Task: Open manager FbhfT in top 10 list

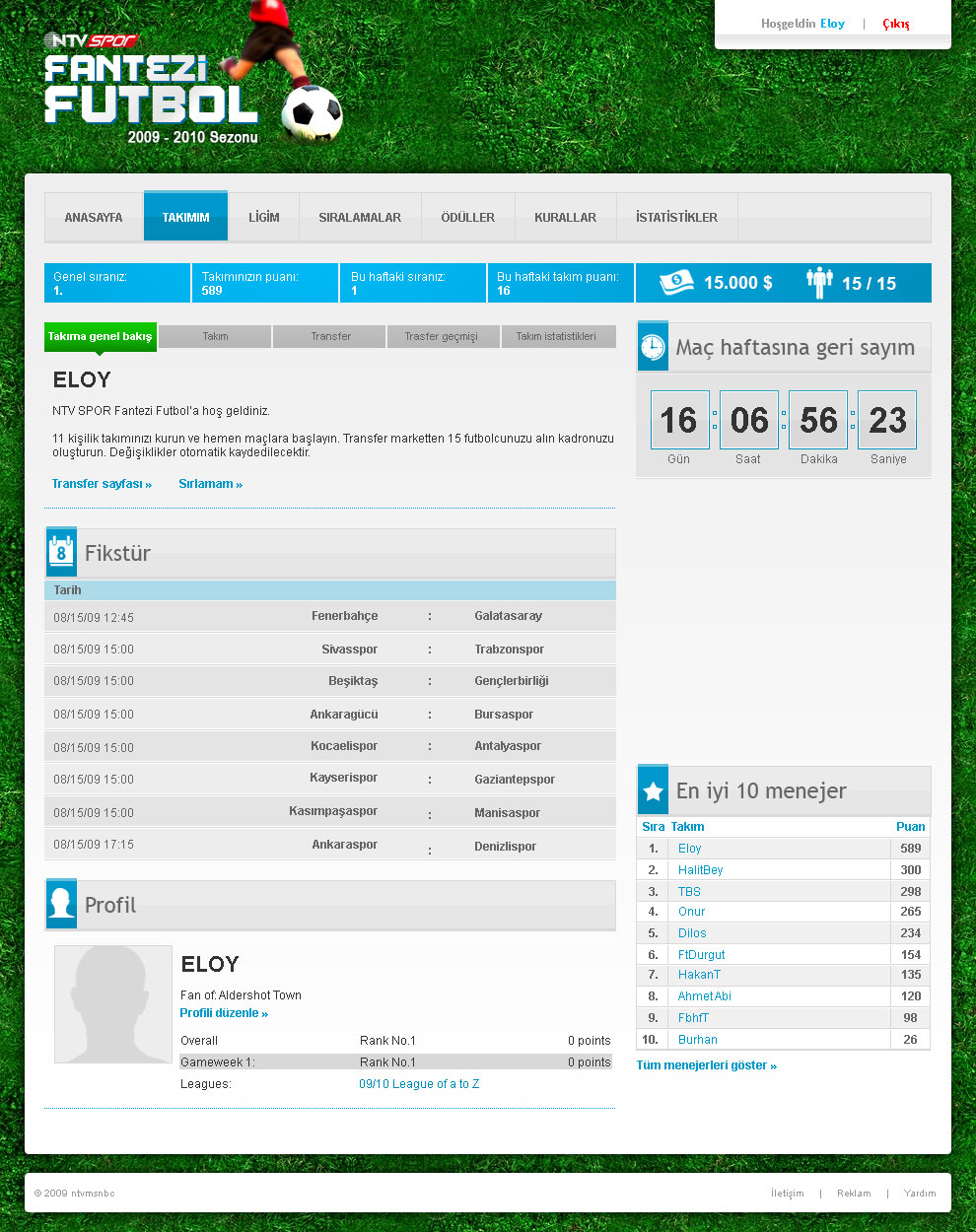Action: coord(693,1018)
